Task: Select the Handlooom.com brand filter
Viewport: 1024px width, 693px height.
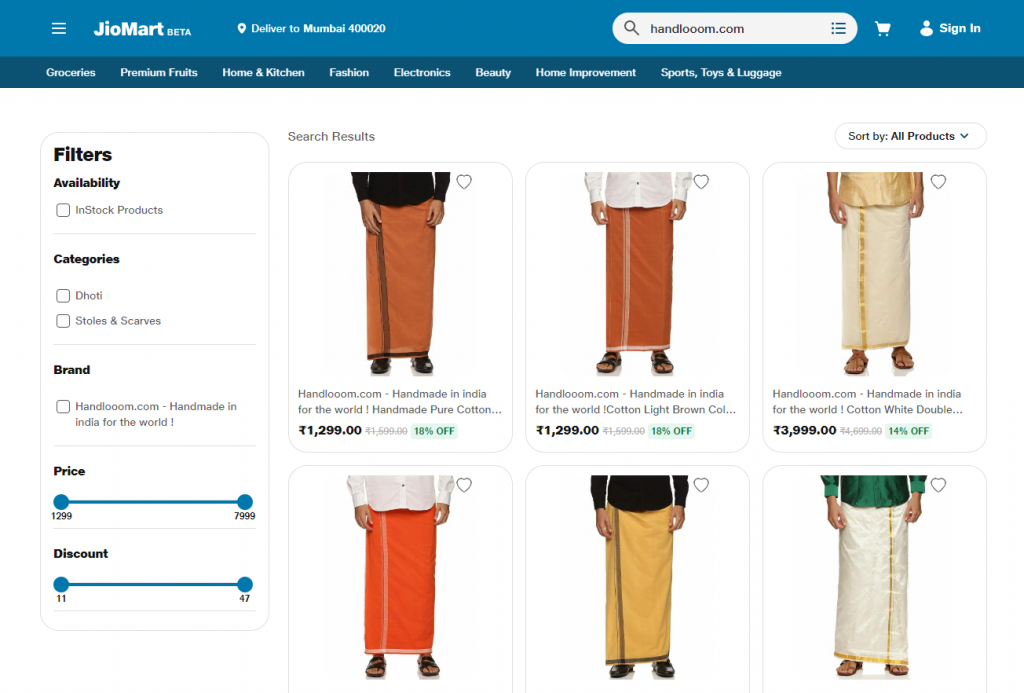Action: (x=63, y=407)
